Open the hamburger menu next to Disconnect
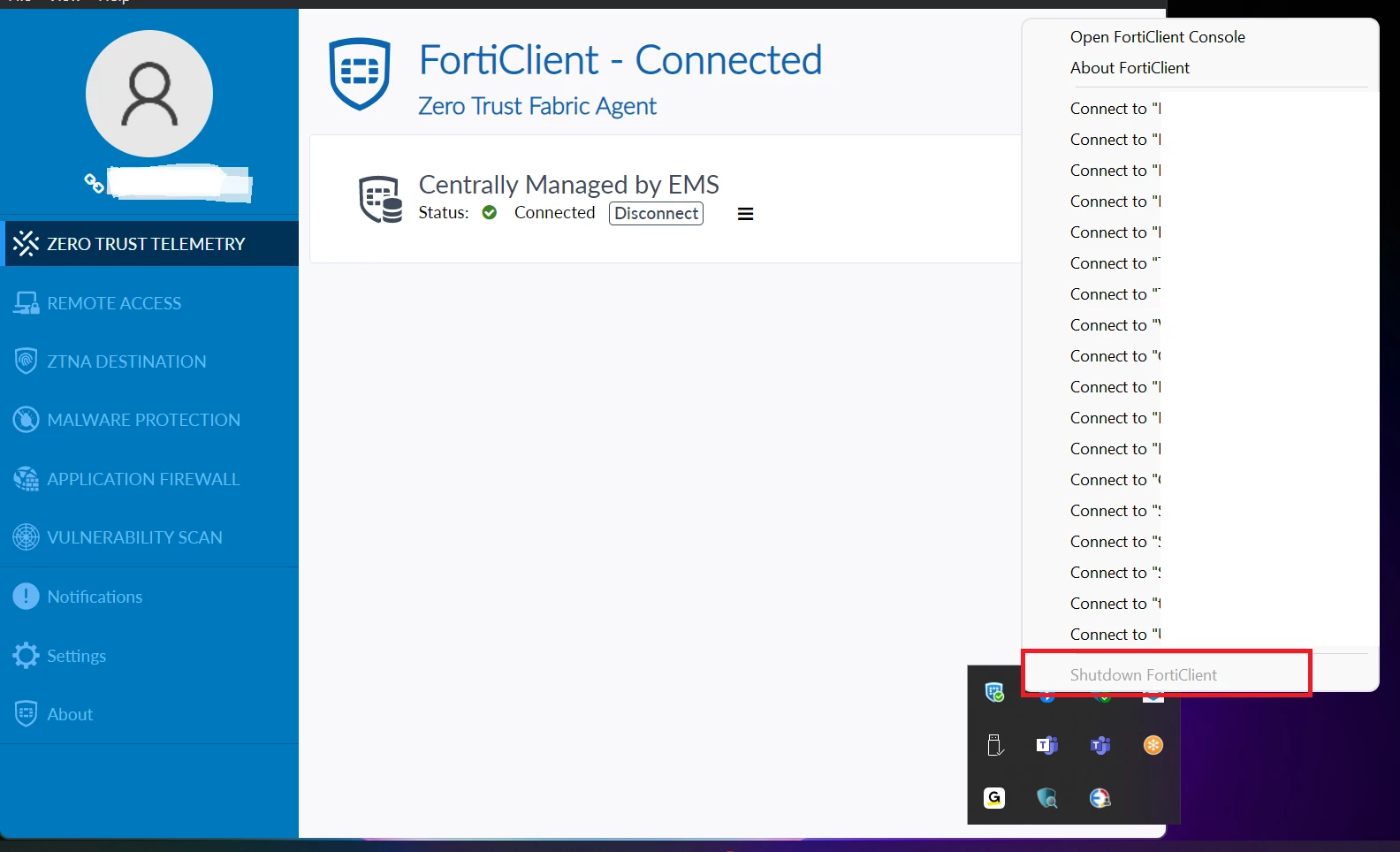Screen dimensions: 1400x852 coord(746,214)
